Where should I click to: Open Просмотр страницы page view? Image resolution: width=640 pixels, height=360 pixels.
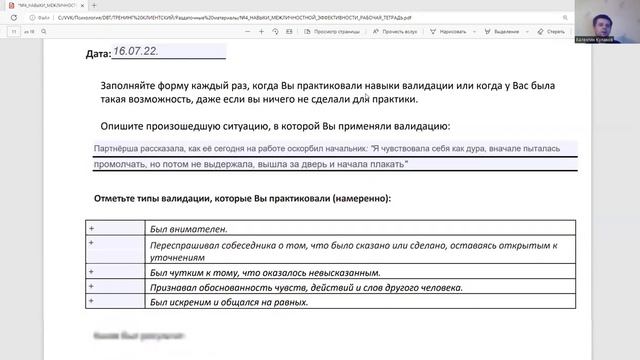(332, 31)
